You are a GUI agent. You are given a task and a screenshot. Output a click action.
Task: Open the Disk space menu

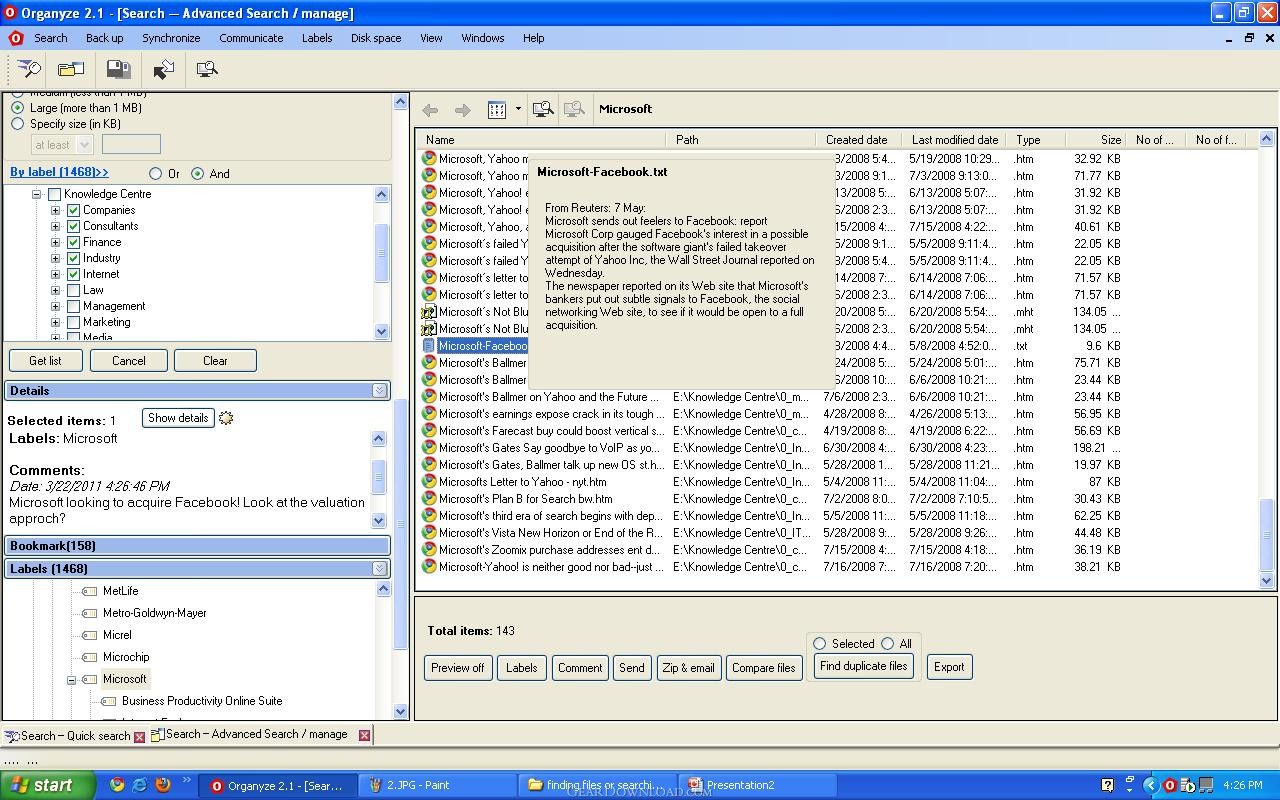(x=376, y=38)
